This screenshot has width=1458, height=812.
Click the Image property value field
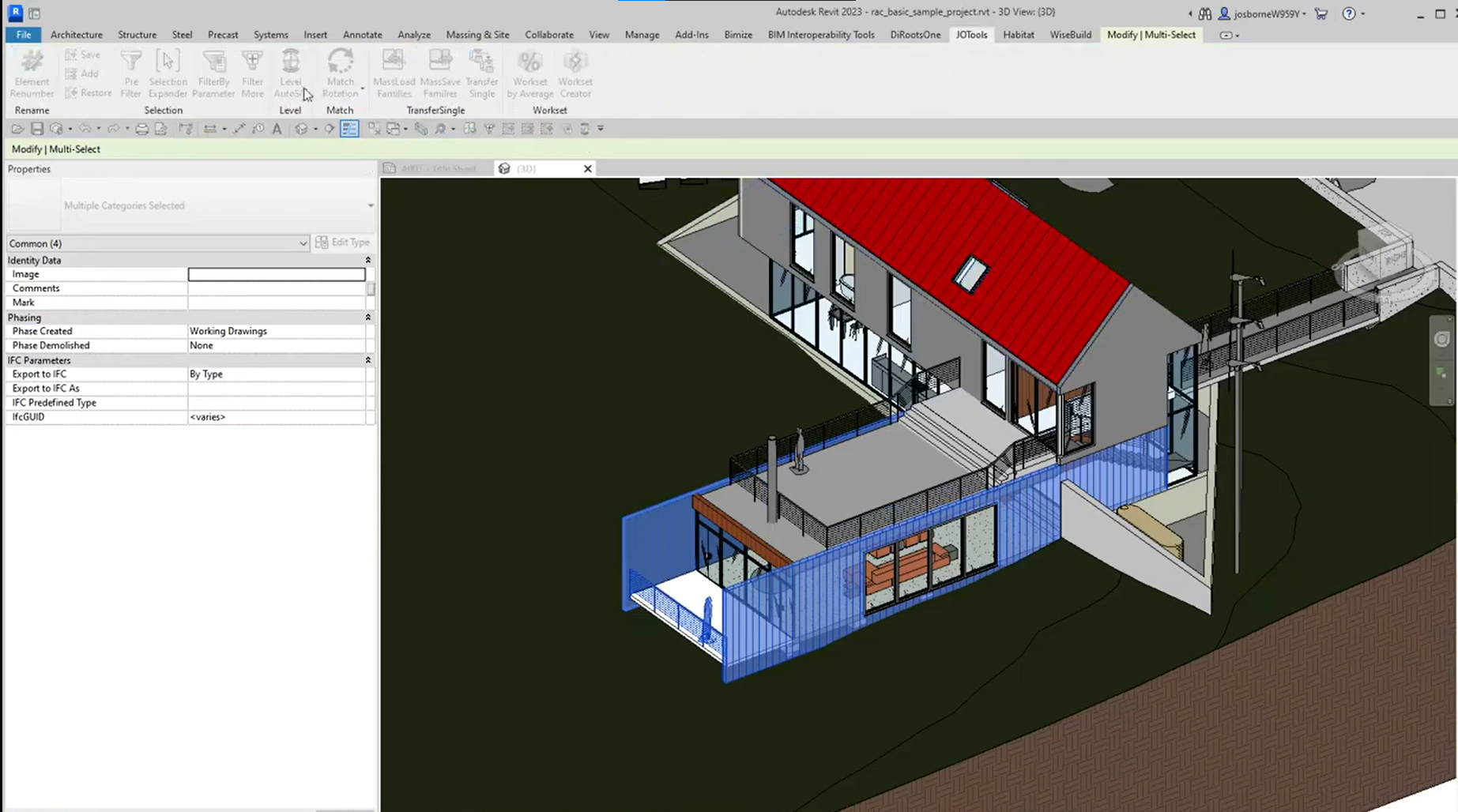277,274
